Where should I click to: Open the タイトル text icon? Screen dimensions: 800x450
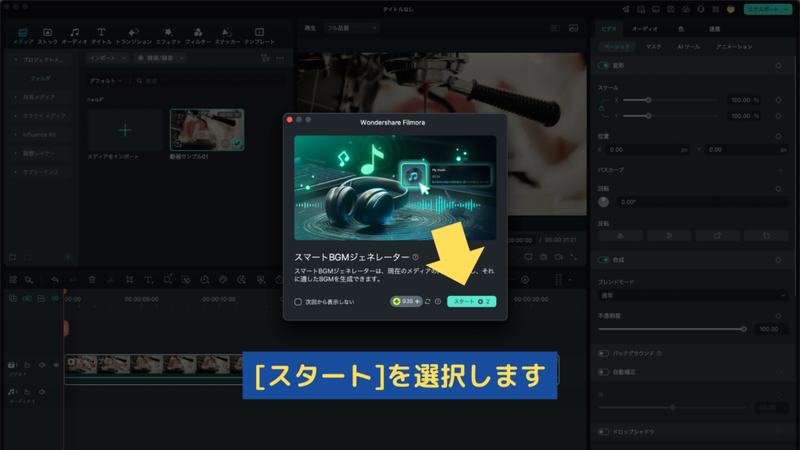101,36
